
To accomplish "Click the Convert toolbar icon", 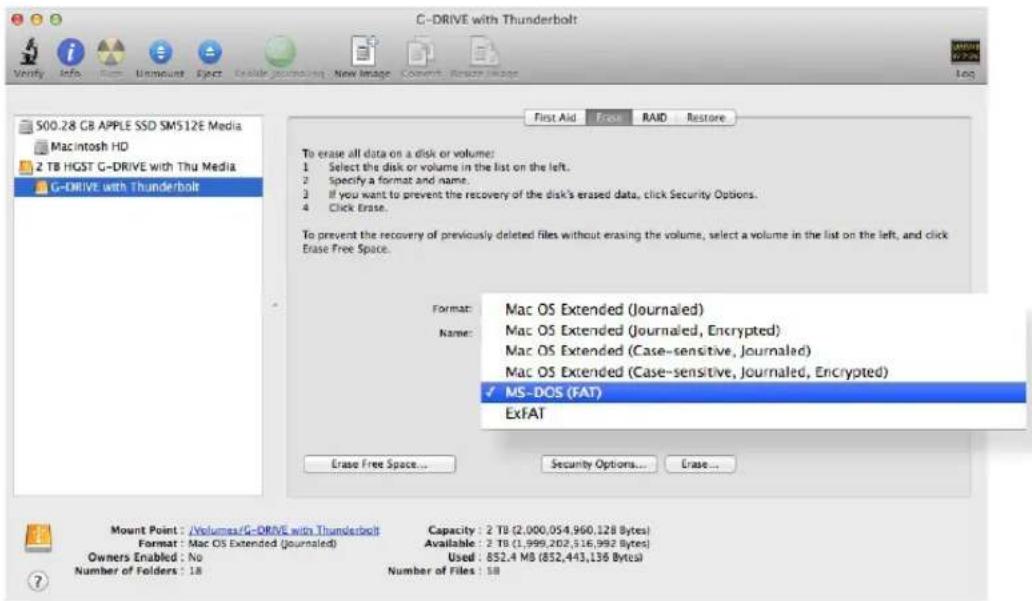I will coord(421,51).
